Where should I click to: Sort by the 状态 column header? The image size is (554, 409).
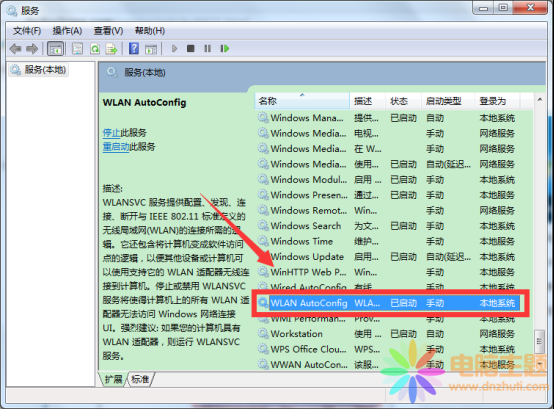point(403,101)
